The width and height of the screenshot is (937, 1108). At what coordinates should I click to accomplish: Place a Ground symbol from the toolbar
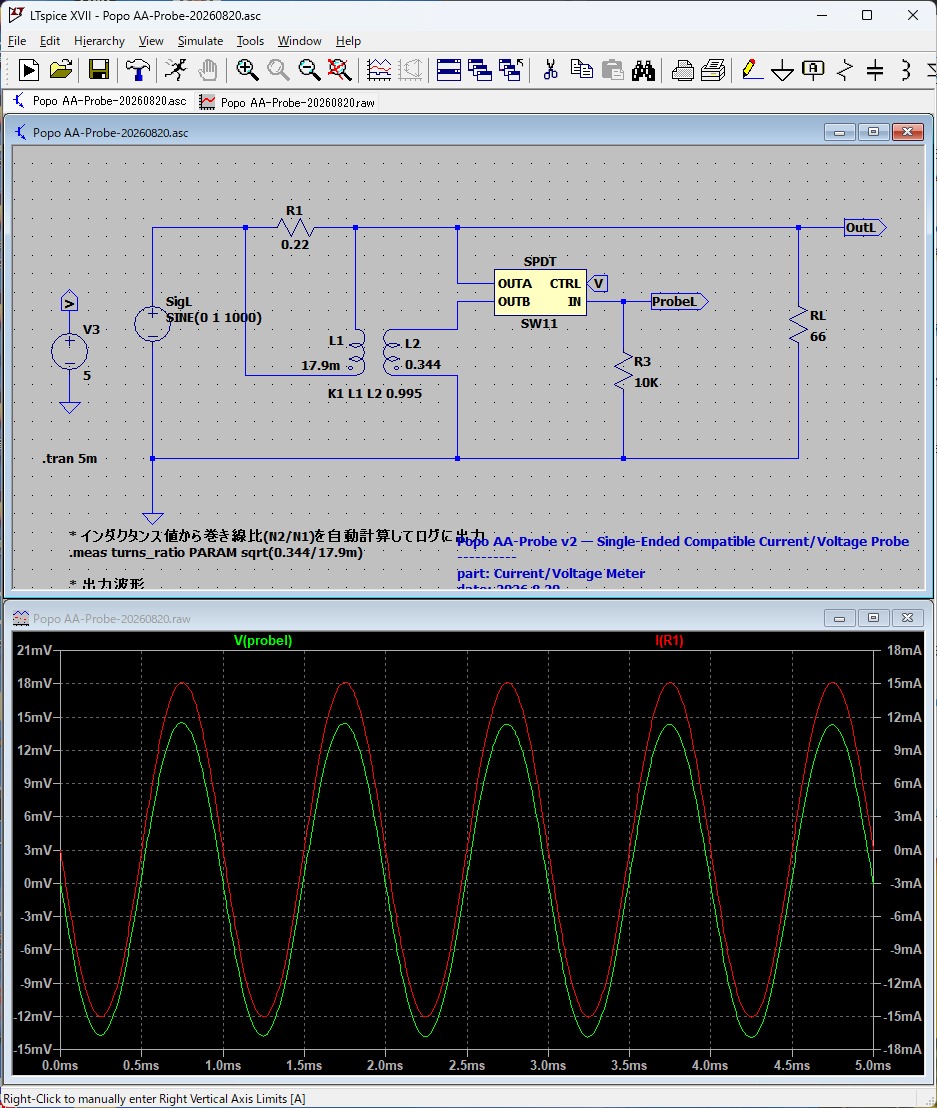782,70
